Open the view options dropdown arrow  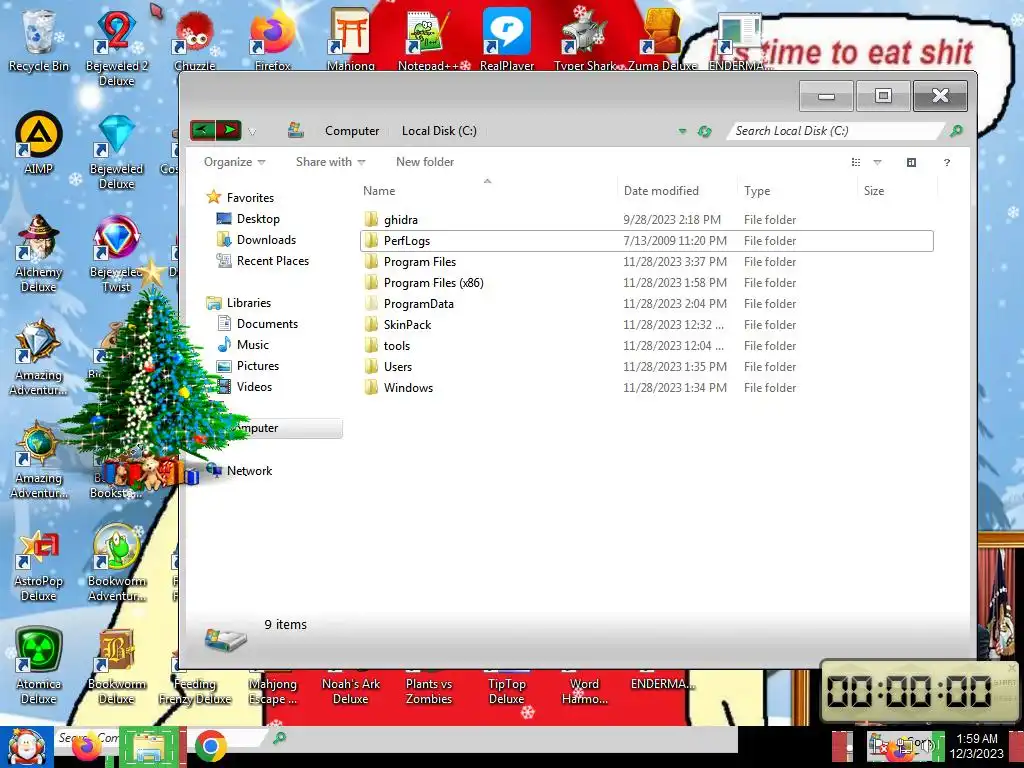click(877, 162)
